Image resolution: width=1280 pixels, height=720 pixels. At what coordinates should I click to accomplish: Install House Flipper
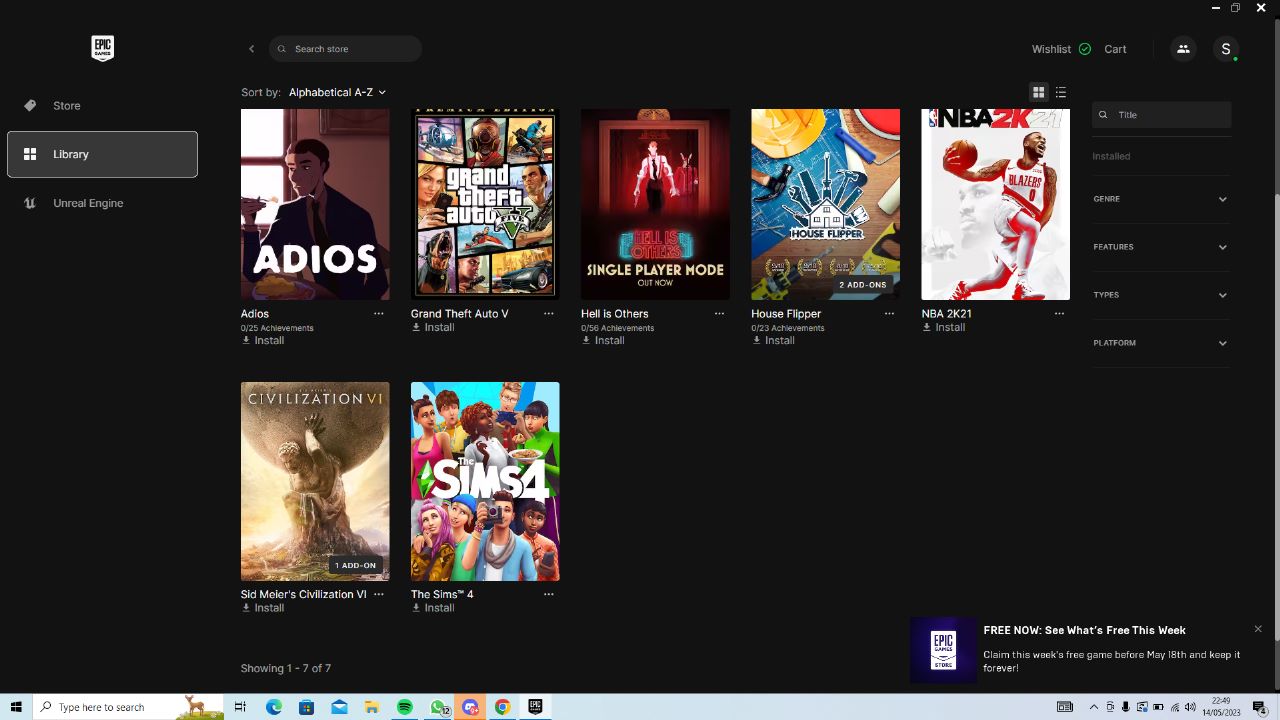pyautogui.click(x=773, y=341)
